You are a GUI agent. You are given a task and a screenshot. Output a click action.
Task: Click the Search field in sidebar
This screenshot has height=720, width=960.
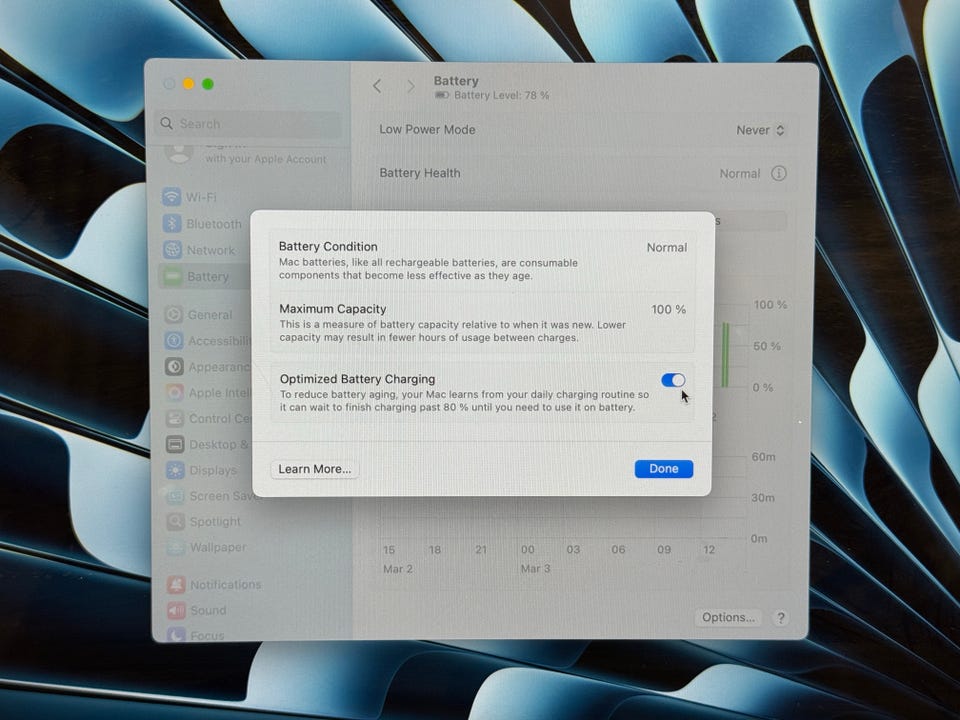click(248, 124)
